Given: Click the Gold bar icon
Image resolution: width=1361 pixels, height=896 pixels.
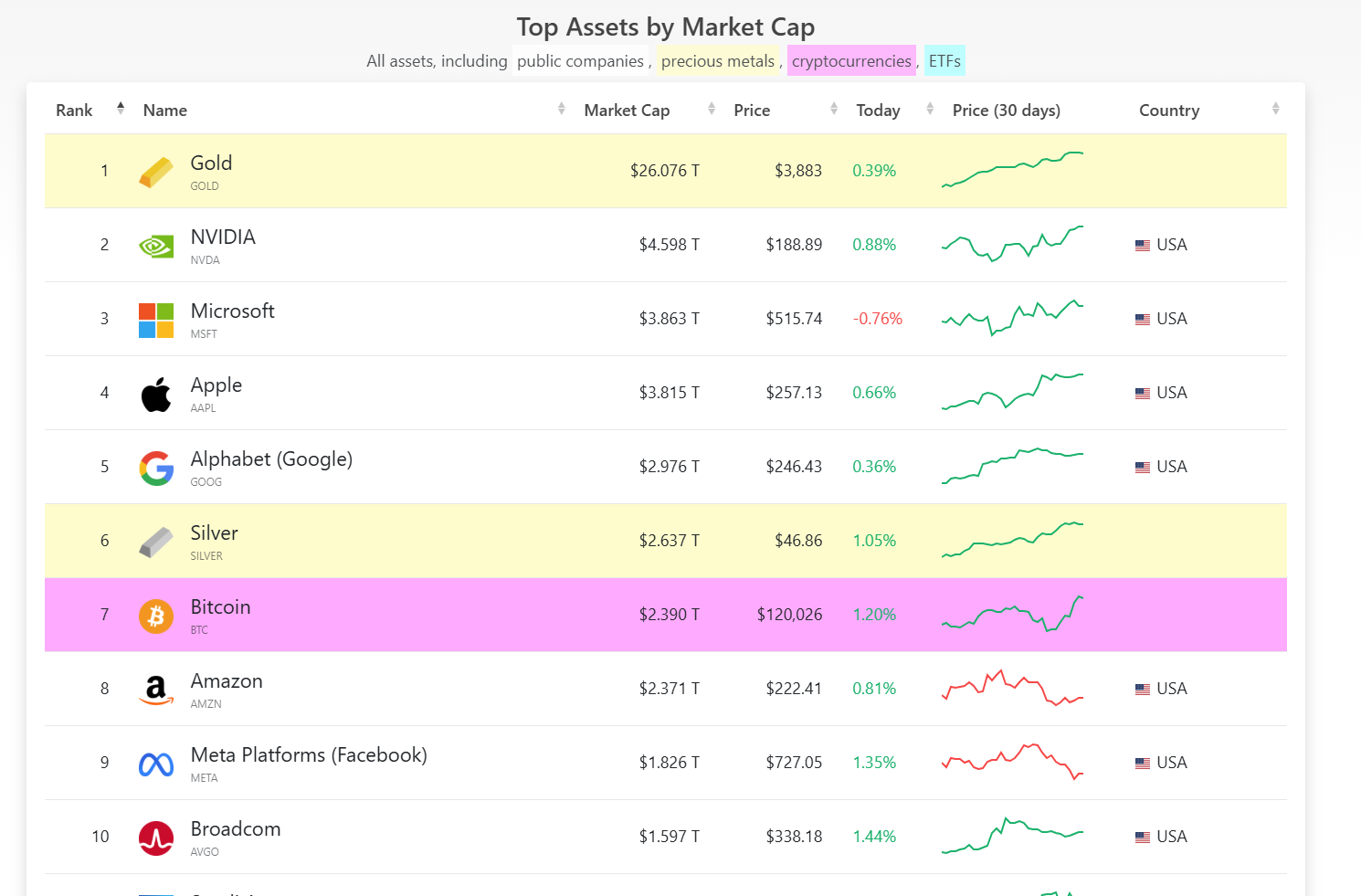Looking at the screenshot, I should point(156,172).
